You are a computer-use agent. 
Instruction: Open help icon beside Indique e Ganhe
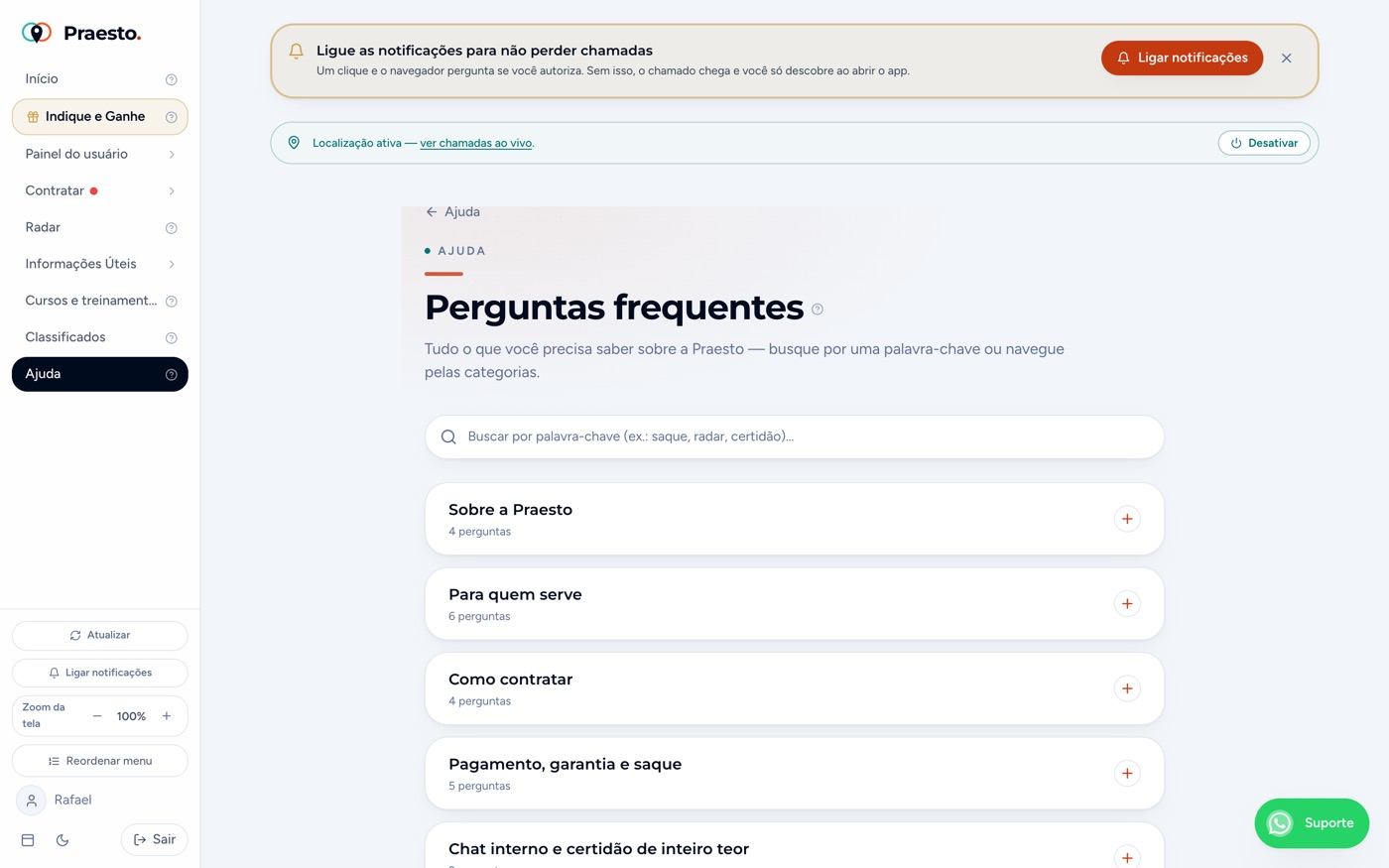(x=171, y=117)
